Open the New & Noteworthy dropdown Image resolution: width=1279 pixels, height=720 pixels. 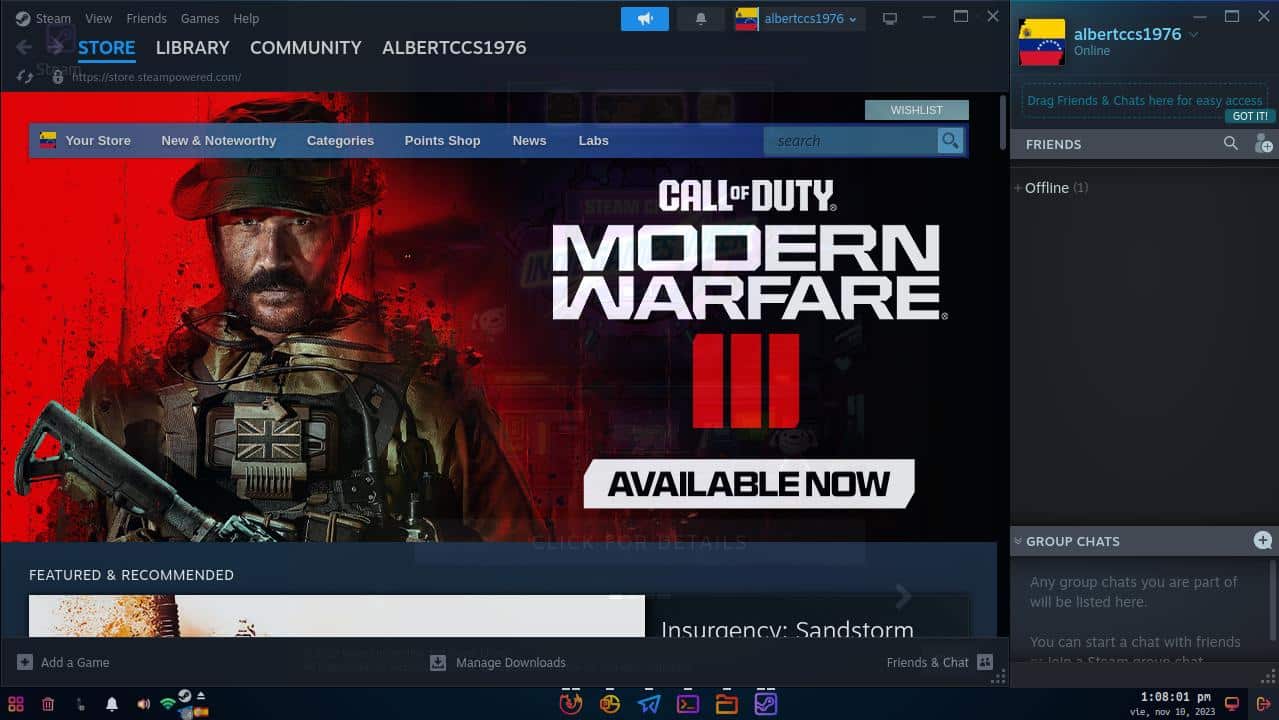(x=219, y=141)
